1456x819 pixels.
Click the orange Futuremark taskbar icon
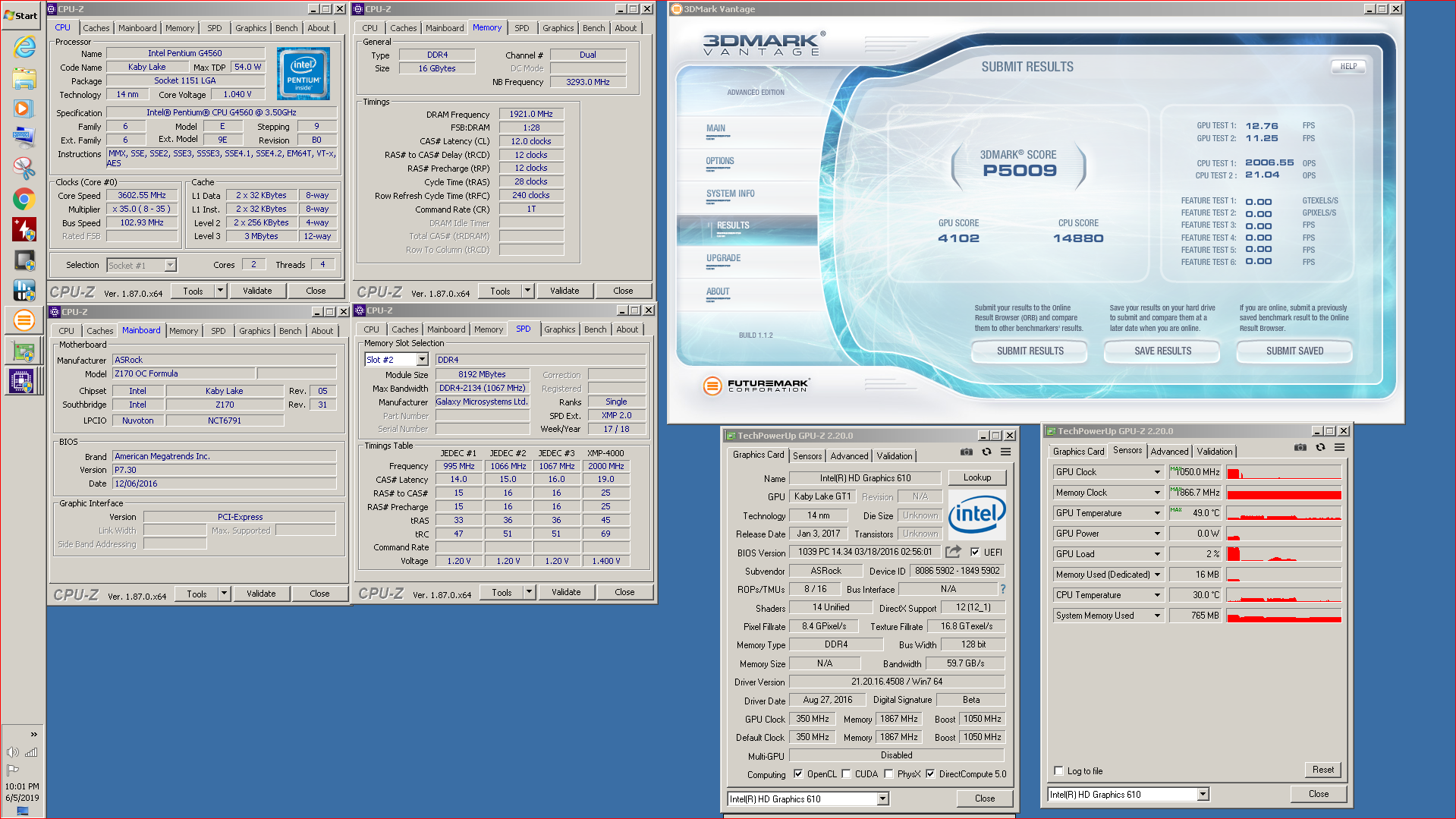(24, 320)
